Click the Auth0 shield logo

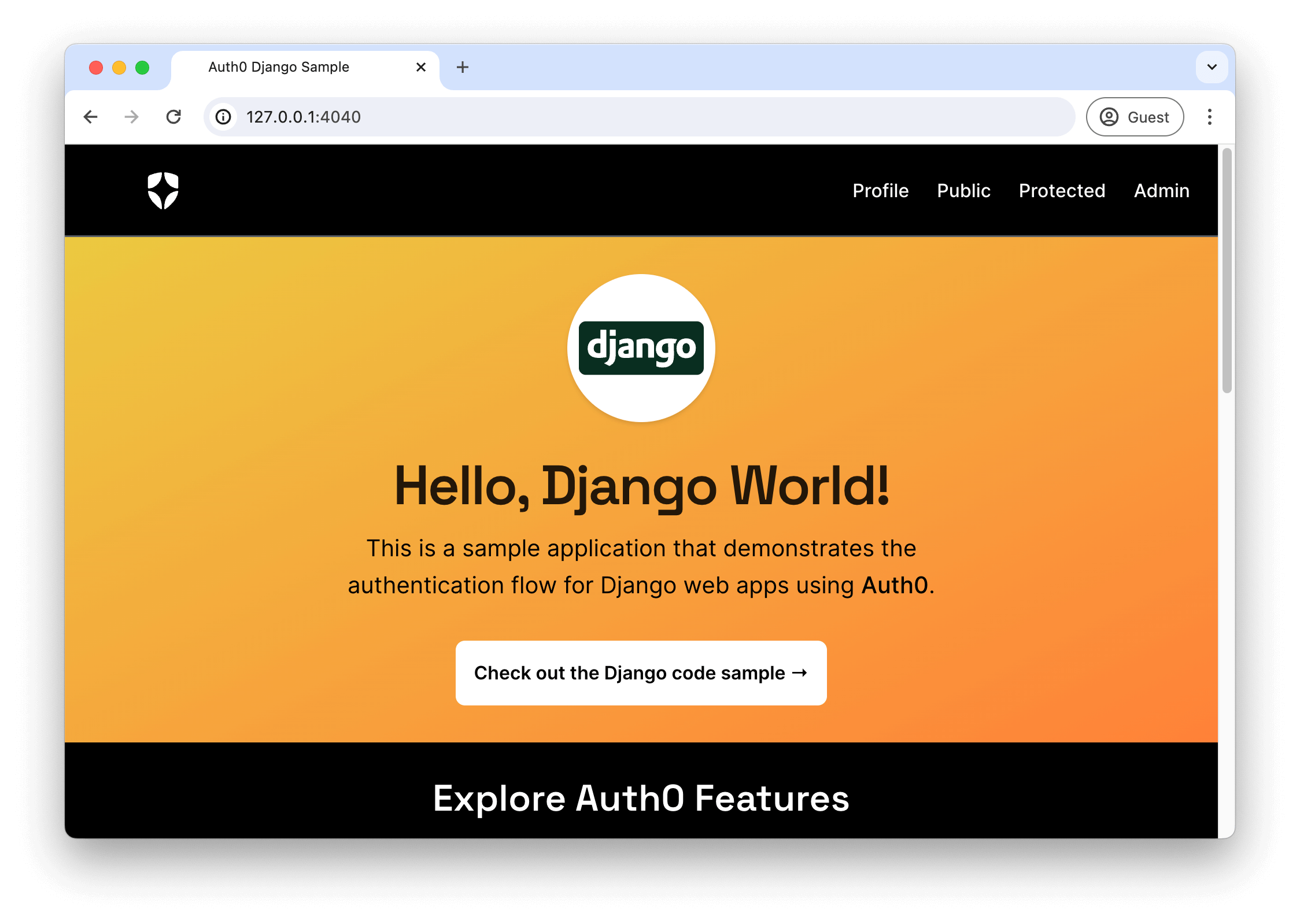tap(163, 191)
